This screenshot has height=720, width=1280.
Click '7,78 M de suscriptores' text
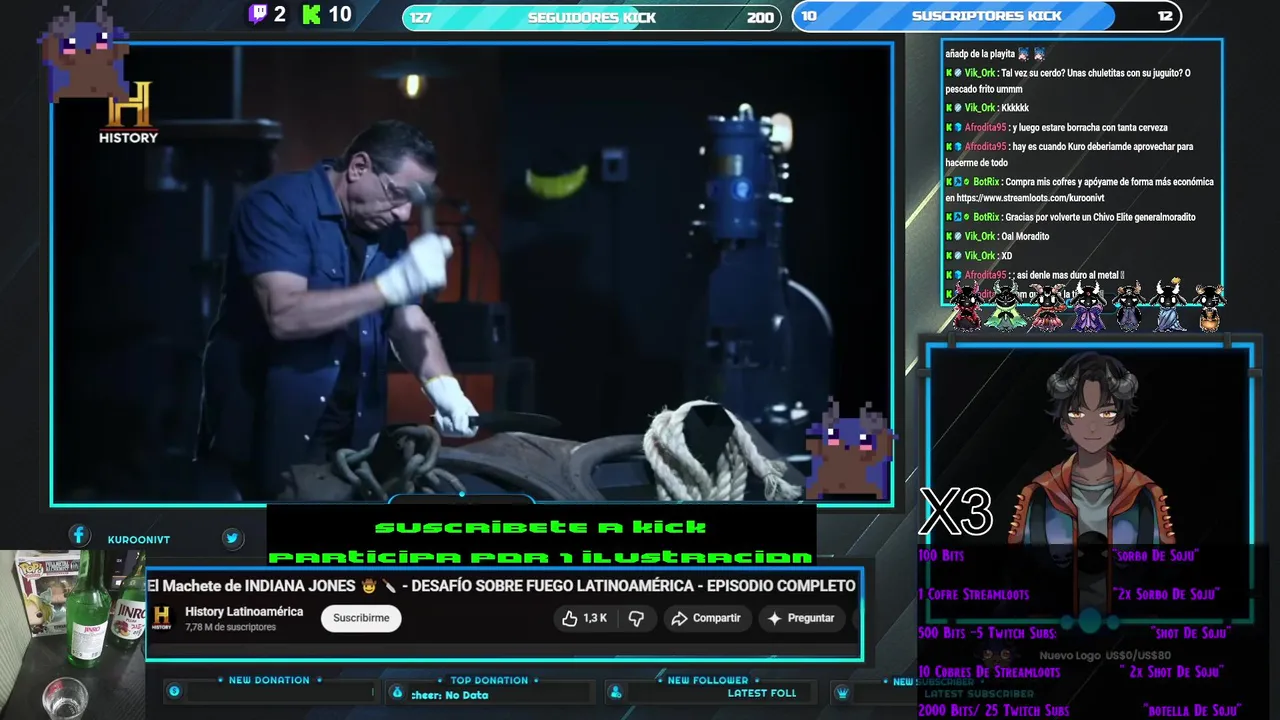pyautogui.click(x=230, y=627)
